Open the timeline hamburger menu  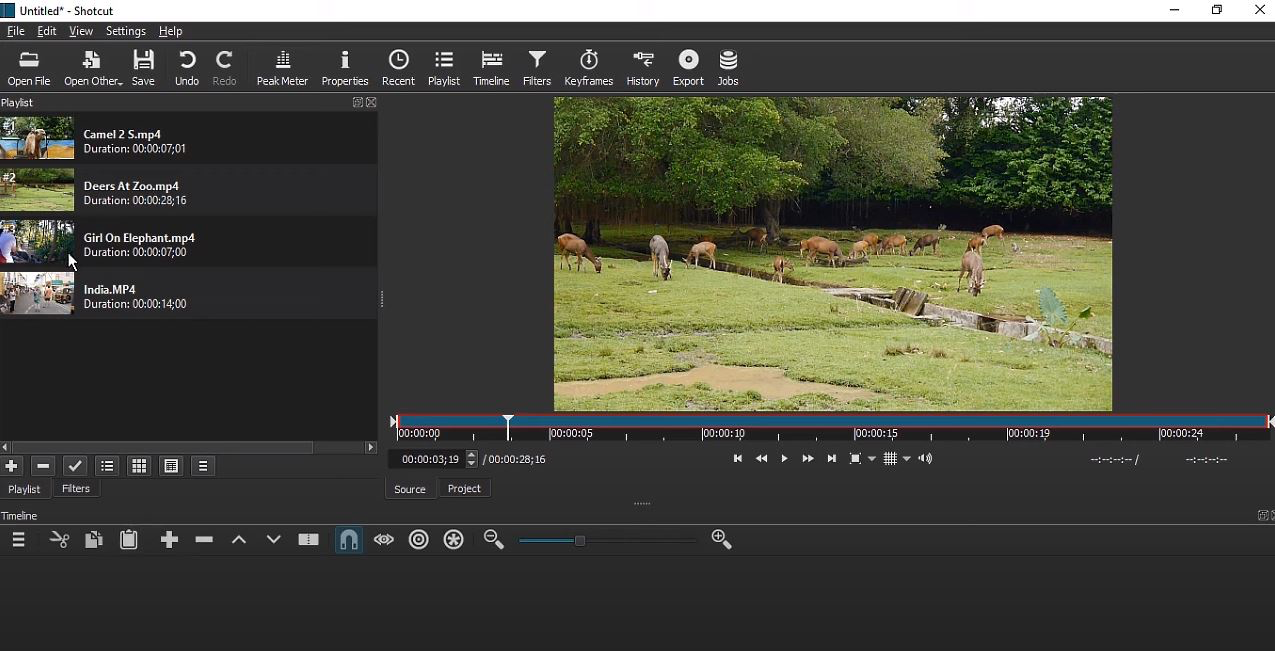tap(18, 540)
